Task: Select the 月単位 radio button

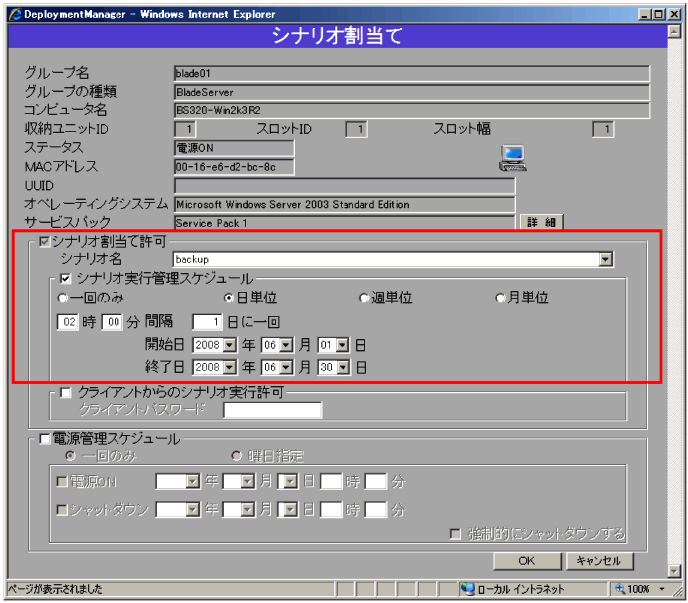Action: click(x=500, y=298)
